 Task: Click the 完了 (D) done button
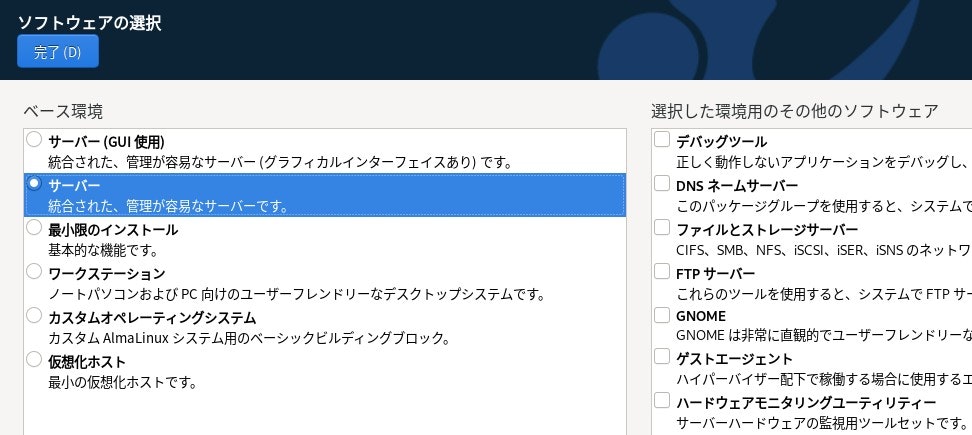[x=58, y=51]
